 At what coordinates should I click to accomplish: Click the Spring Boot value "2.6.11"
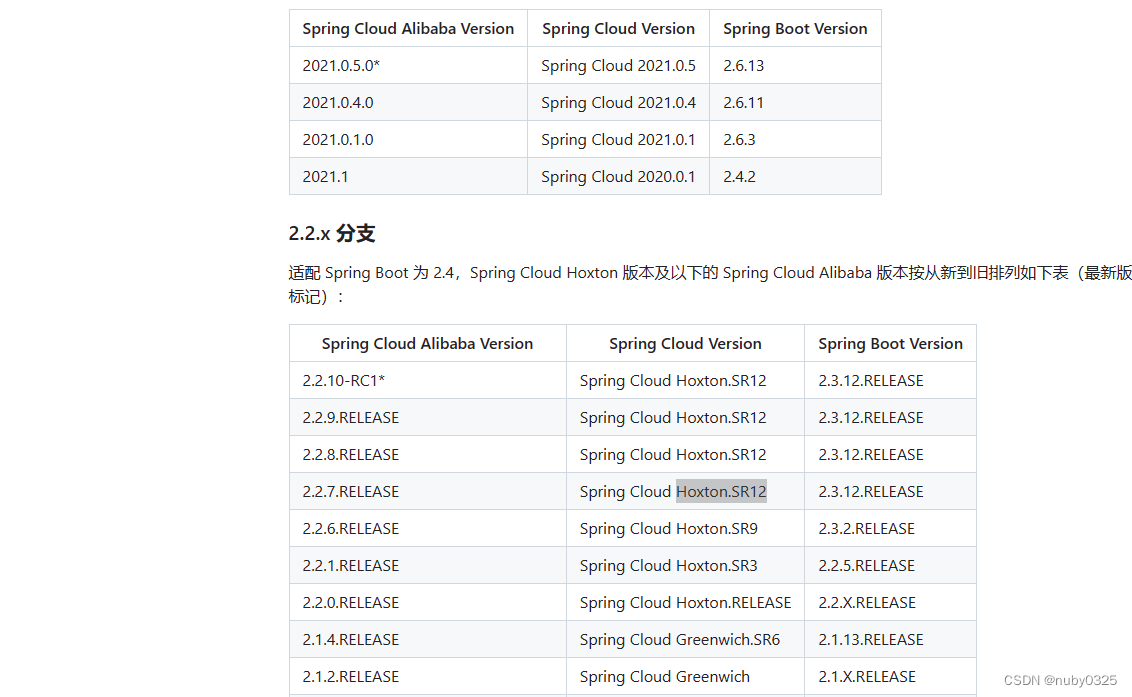pos(743,103)
